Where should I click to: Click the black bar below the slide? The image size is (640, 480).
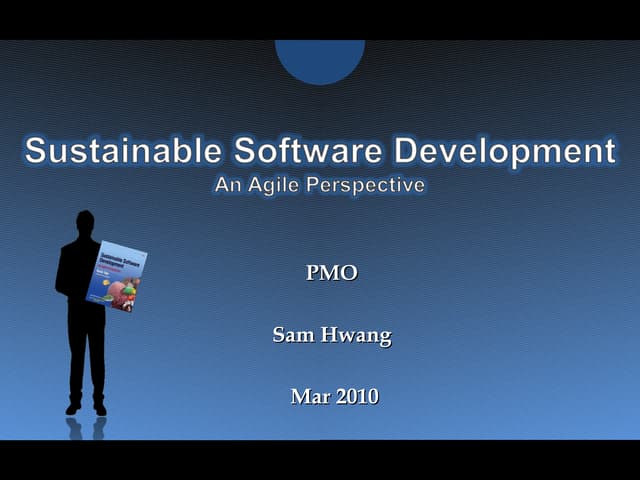click(x=320, y=460)
